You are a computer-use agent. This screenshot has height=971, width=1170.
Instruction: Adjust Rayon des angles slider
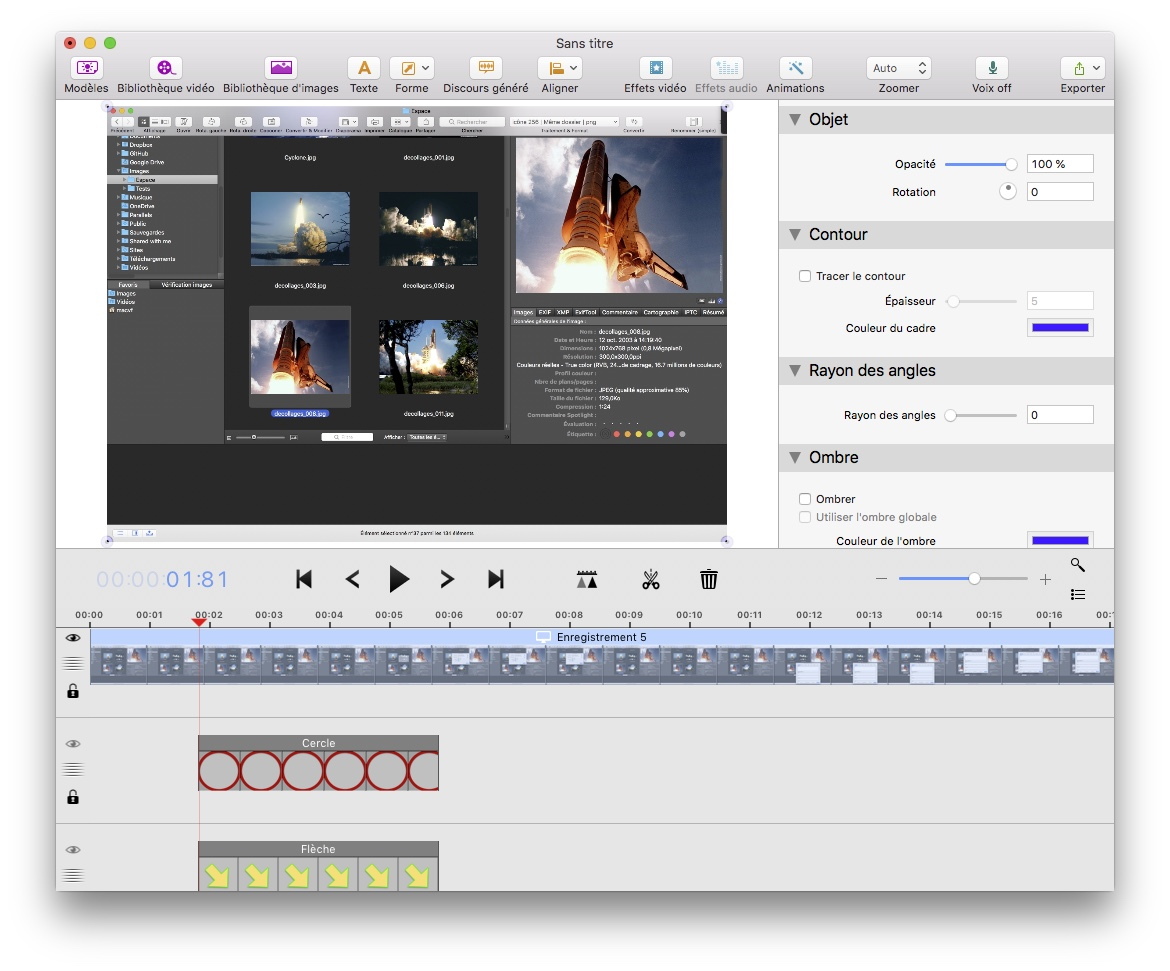pos(980,415)
